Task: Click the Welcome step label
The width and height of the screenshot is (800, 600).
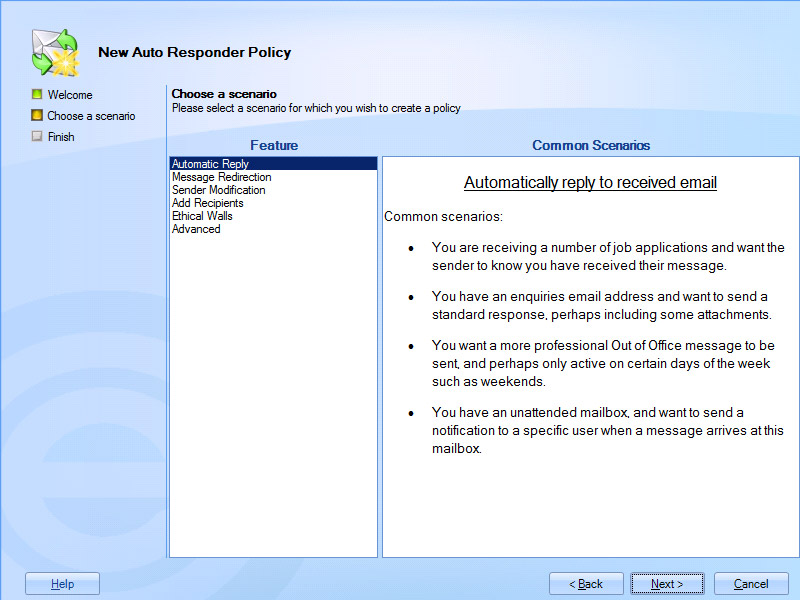Action: (x=70, y=95)
